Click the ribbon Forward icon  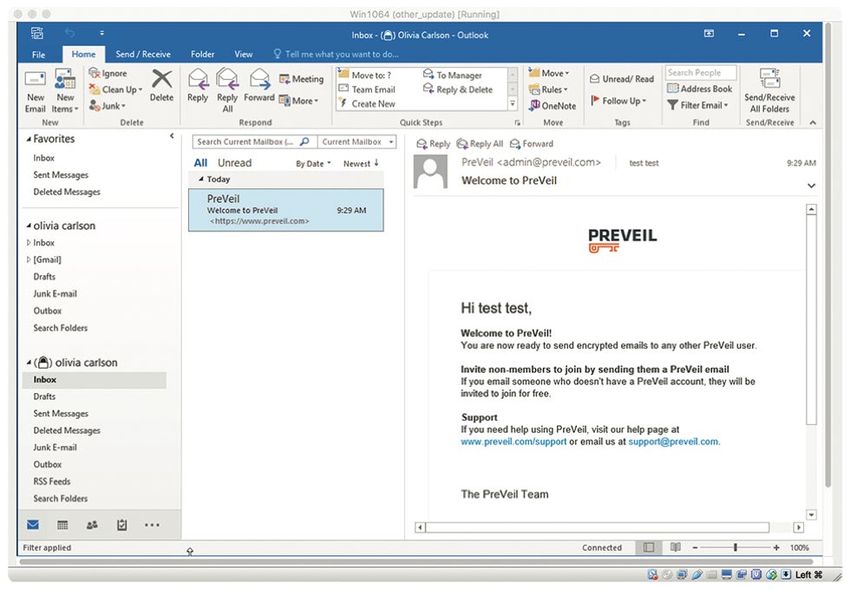coord(260,79)
